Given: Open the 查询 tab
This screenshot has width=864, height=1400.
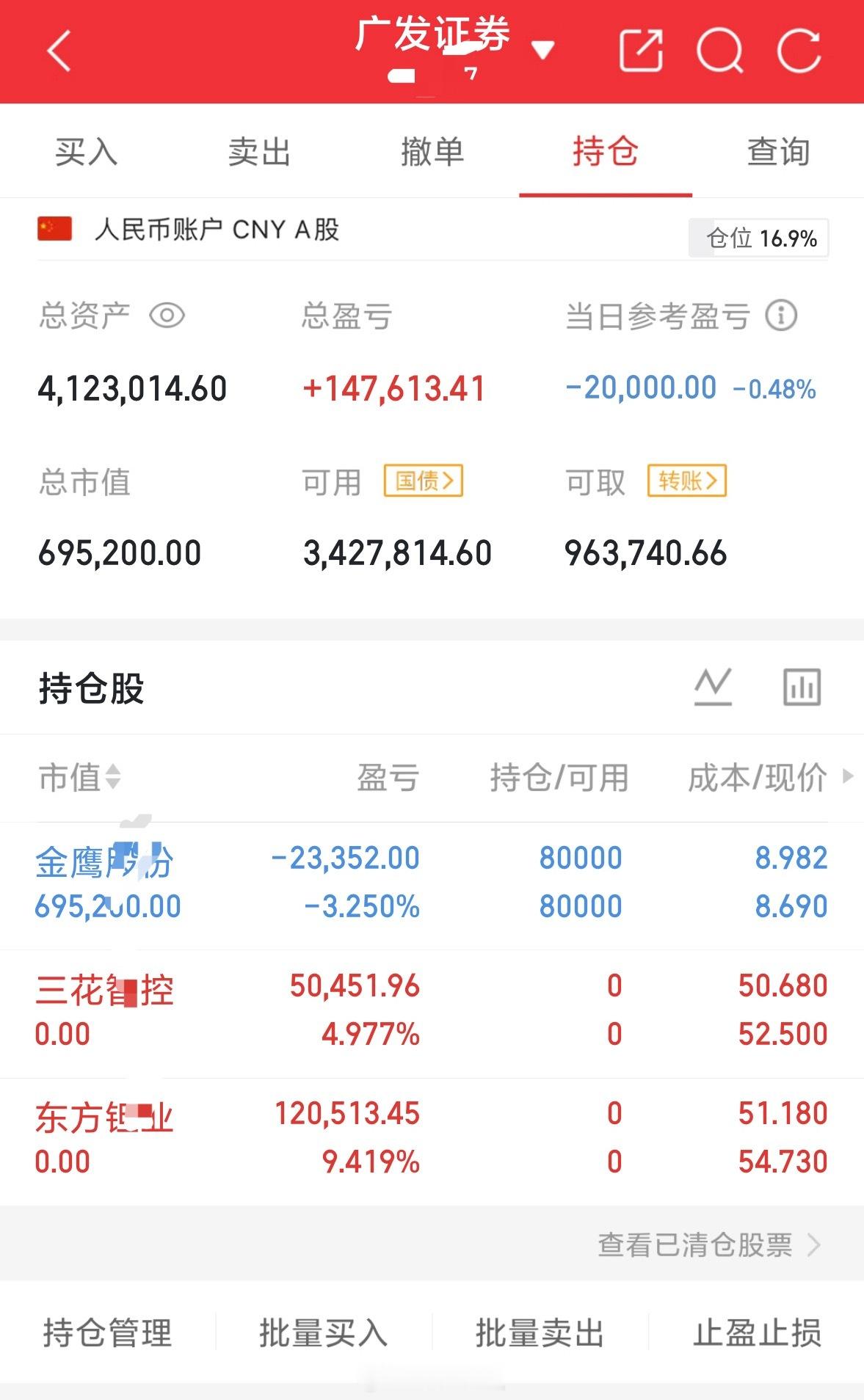Looking at the screenshot, I should [779, 152].
